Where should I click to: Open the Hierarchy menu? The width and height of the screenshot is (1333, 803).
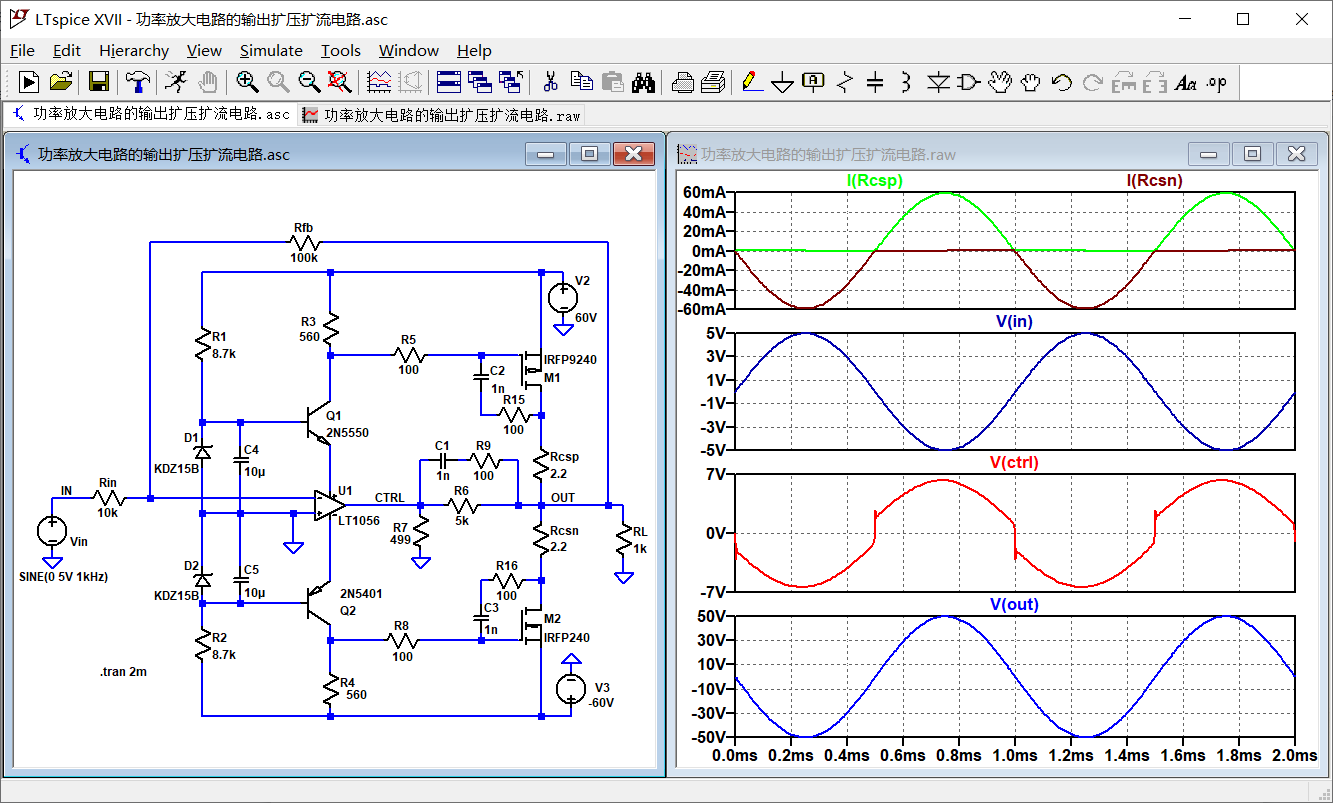coord(133,50)
